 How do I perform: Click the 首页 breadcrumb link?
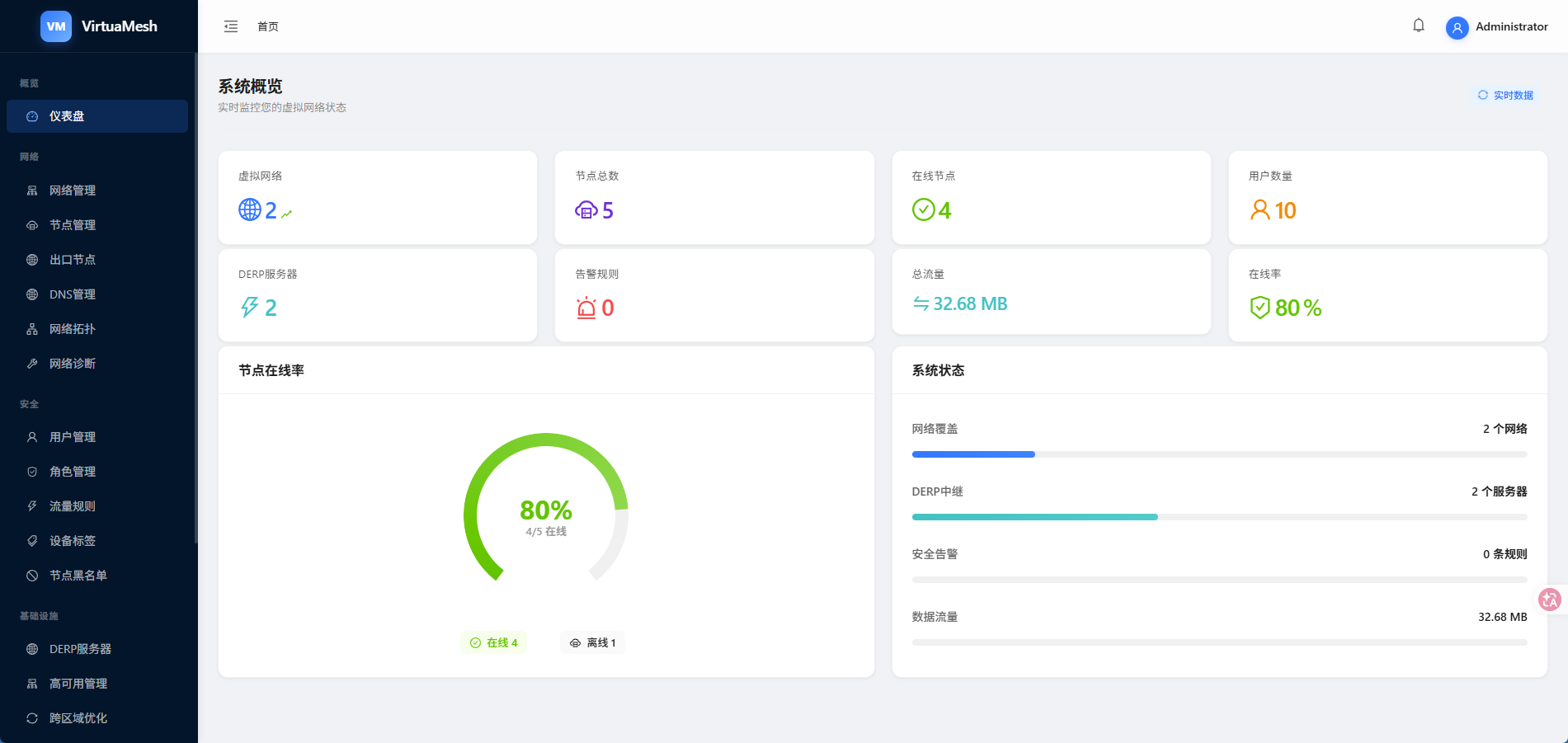(x=268, y=26)
